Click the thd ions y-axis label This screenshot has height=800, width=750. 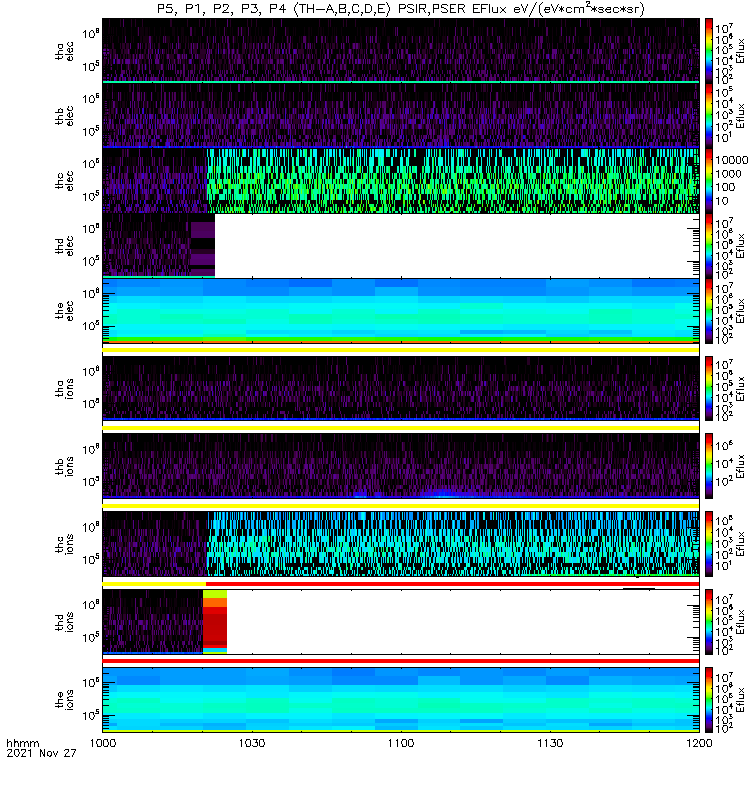(x=62, y=622)
